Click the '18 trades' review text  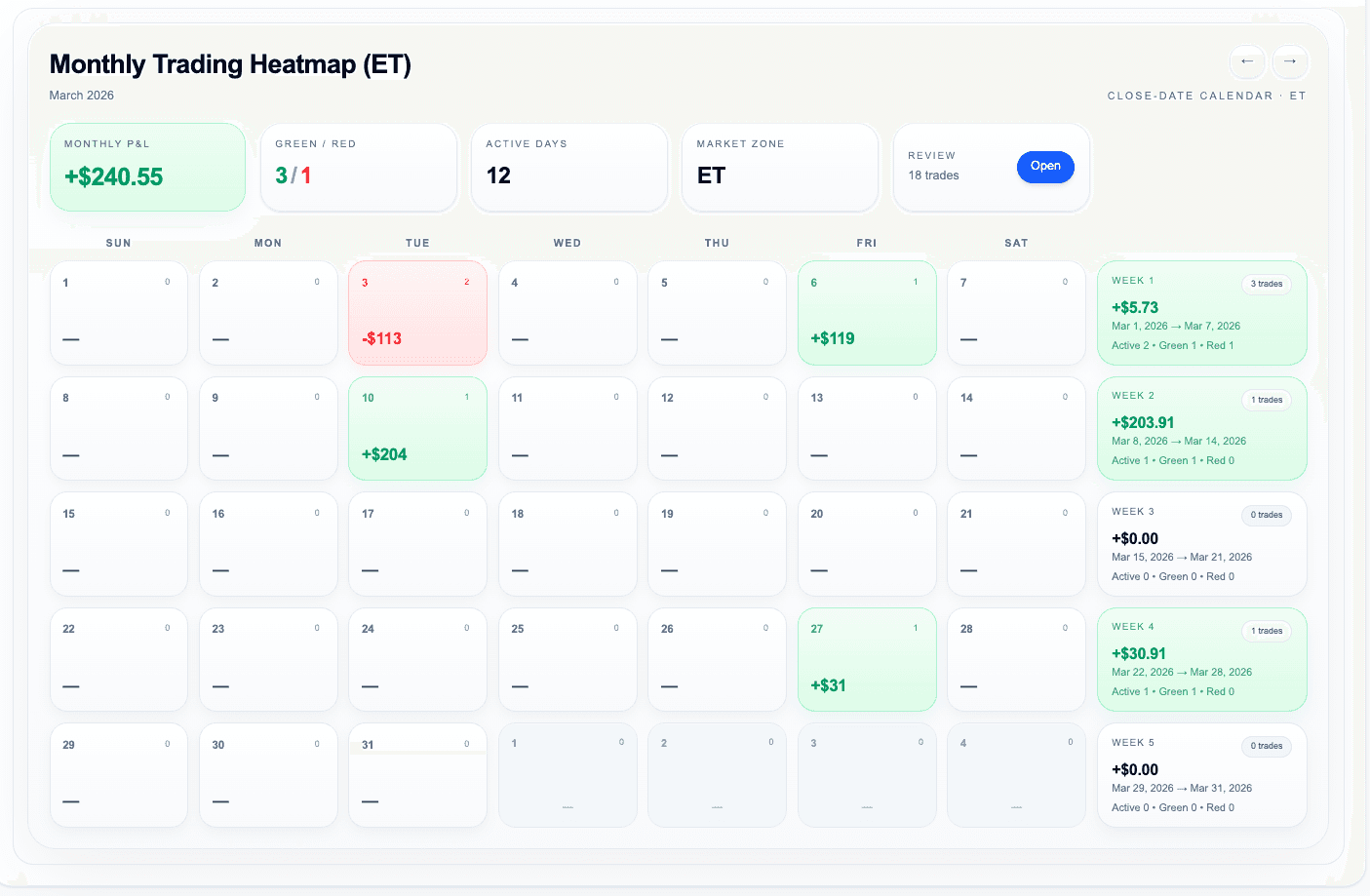click(933, 175)
